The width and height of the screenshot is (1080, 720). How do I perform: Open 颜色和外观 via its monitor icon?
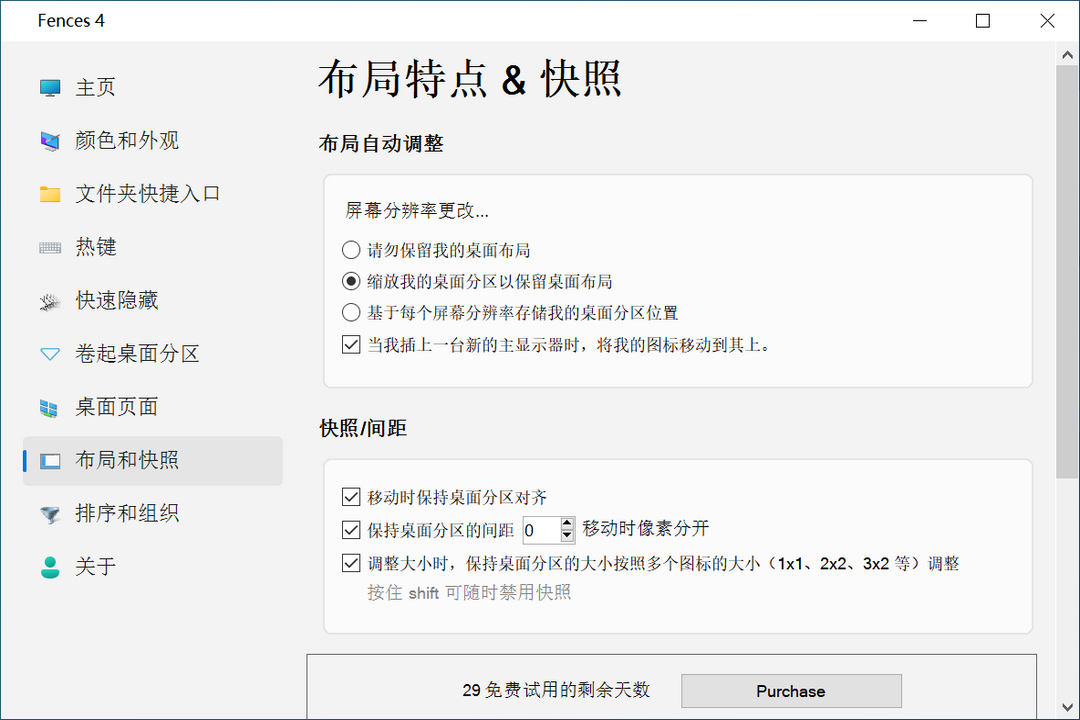(x=49, y=140)
